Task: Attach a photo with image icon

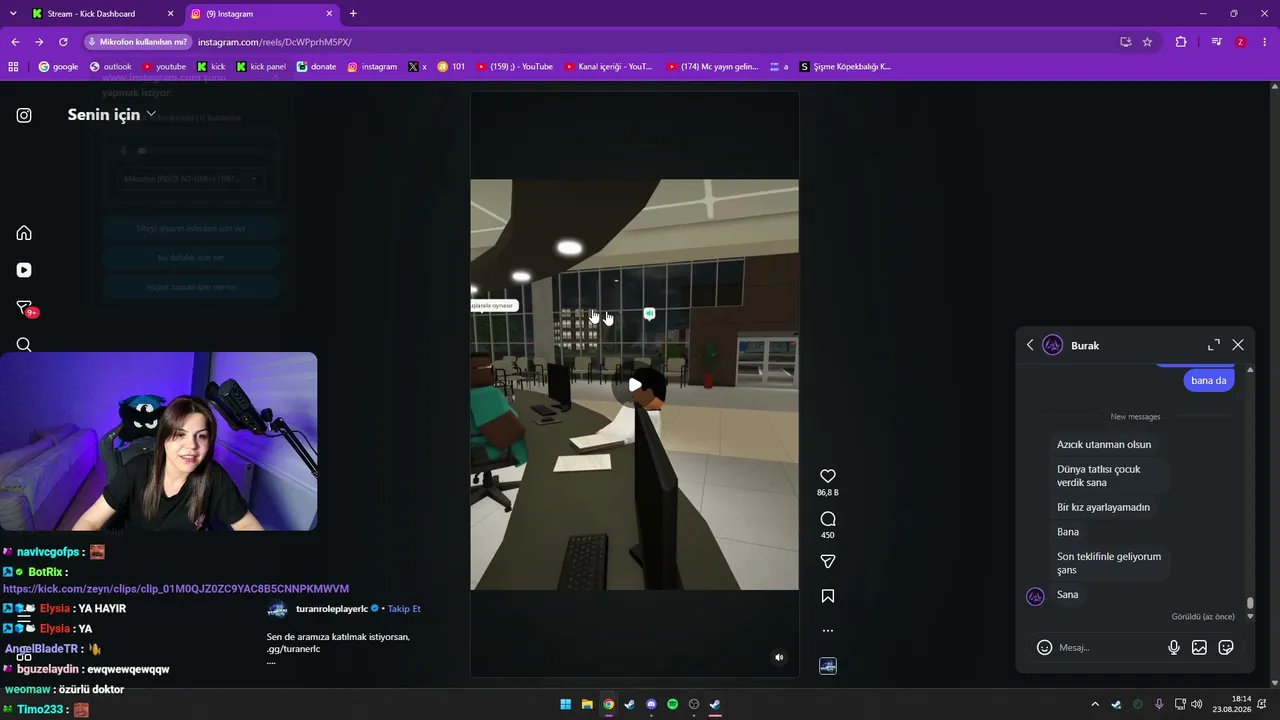Action: 1199,647
